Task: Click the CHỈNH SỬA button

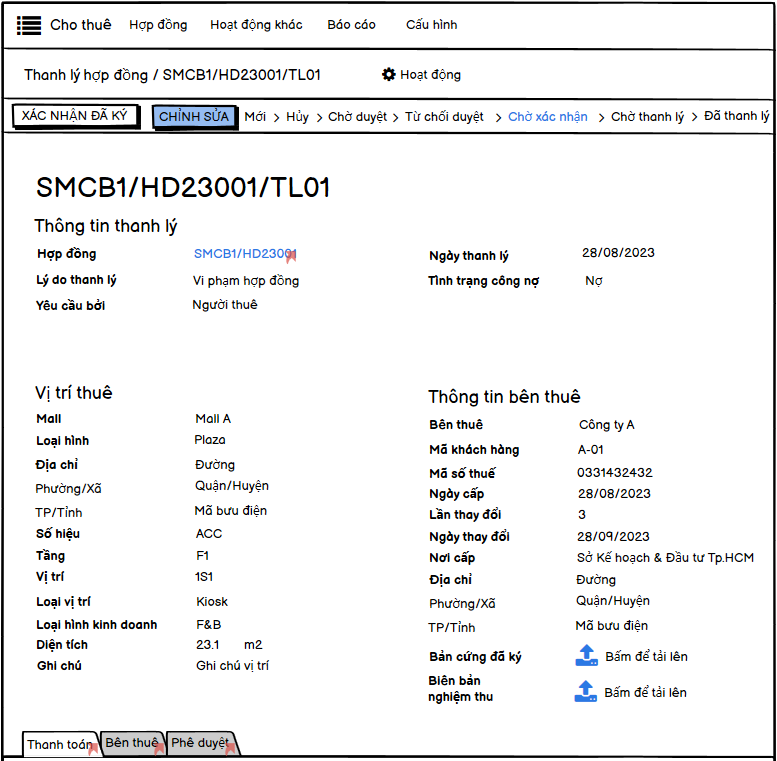Action: point(194,116)
